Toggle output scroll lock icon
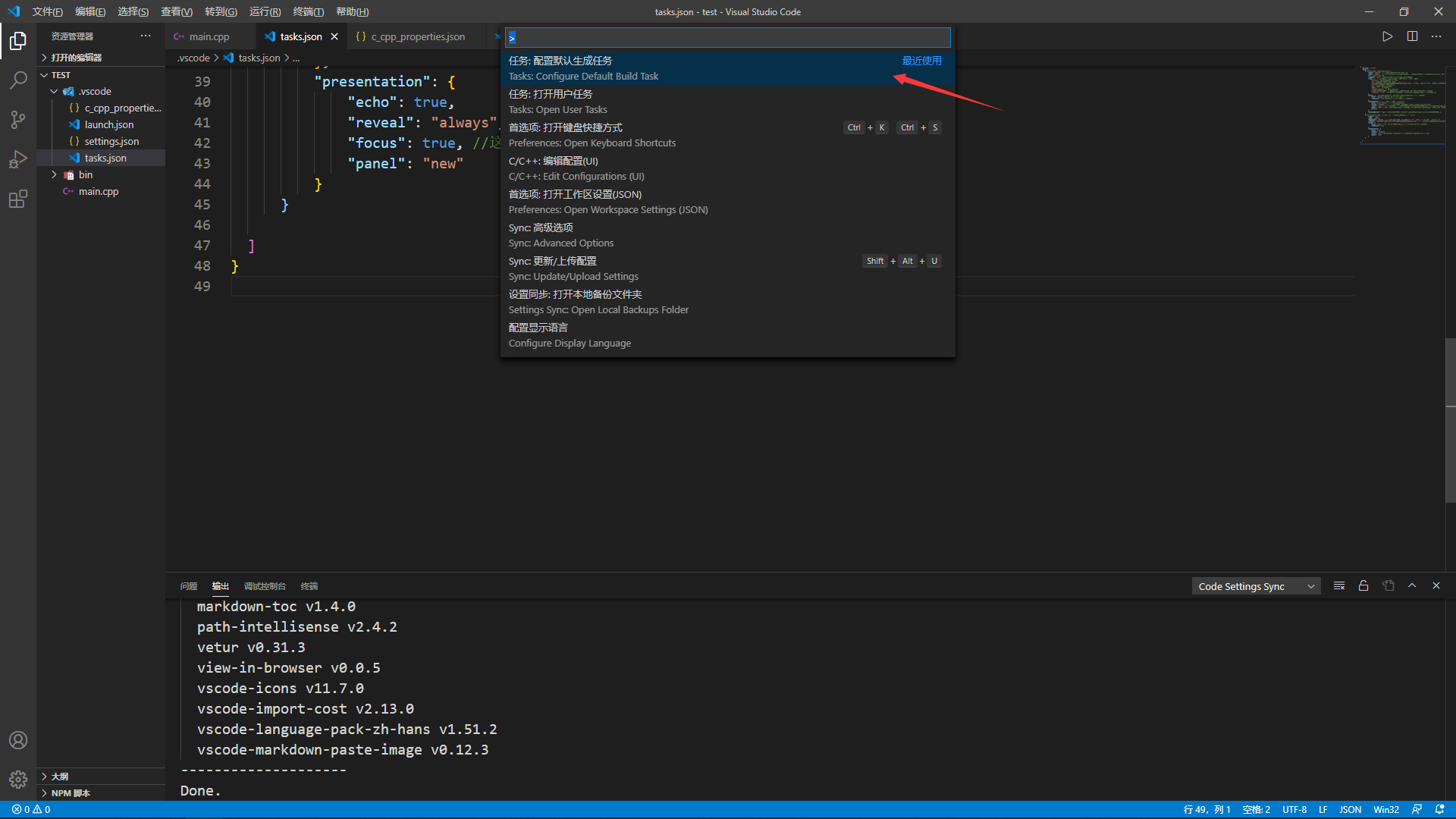The image size is (1456, 819). [1363, 585]
